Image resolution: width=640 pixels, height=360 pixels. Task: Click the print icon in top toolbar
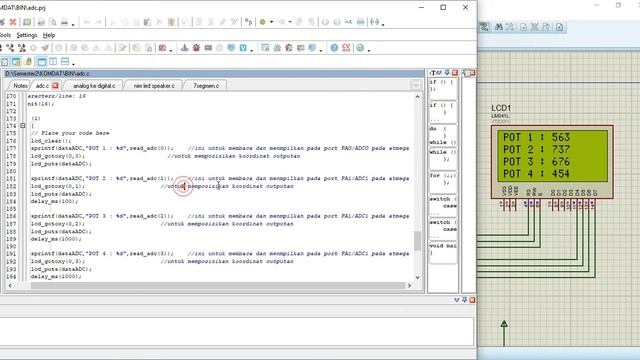64,22
